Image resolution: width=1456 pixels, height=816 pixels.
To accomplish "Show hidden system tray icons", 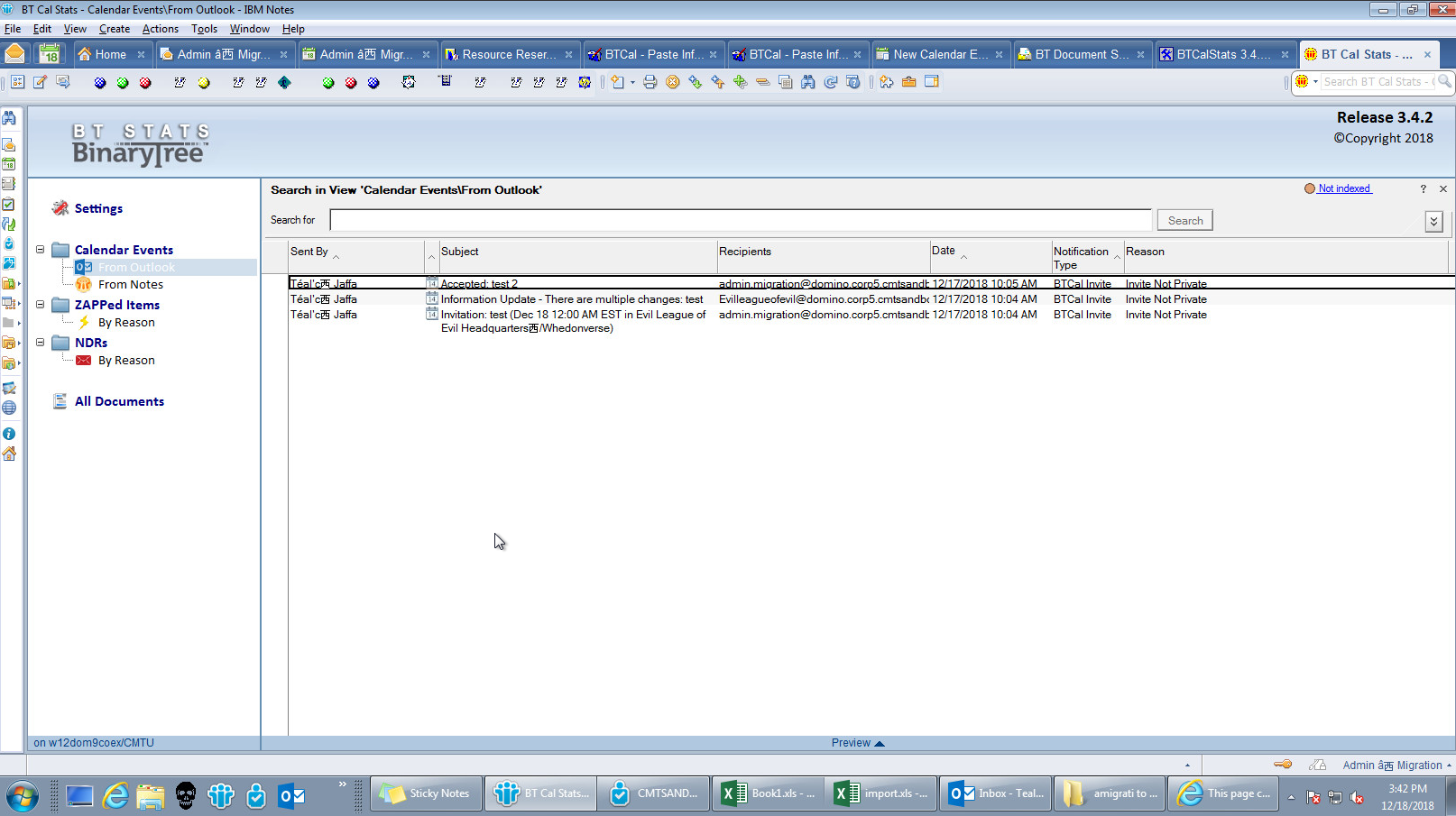I will tap(1291, 796).
